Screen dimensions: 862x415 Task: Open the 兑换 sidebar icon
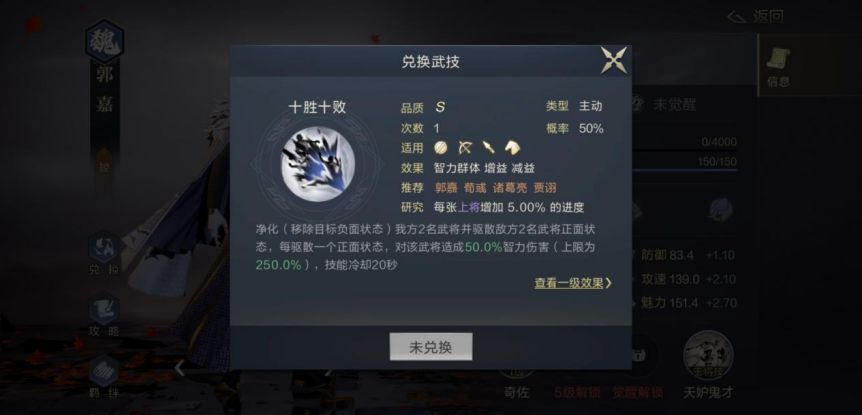tap(104, 254)
